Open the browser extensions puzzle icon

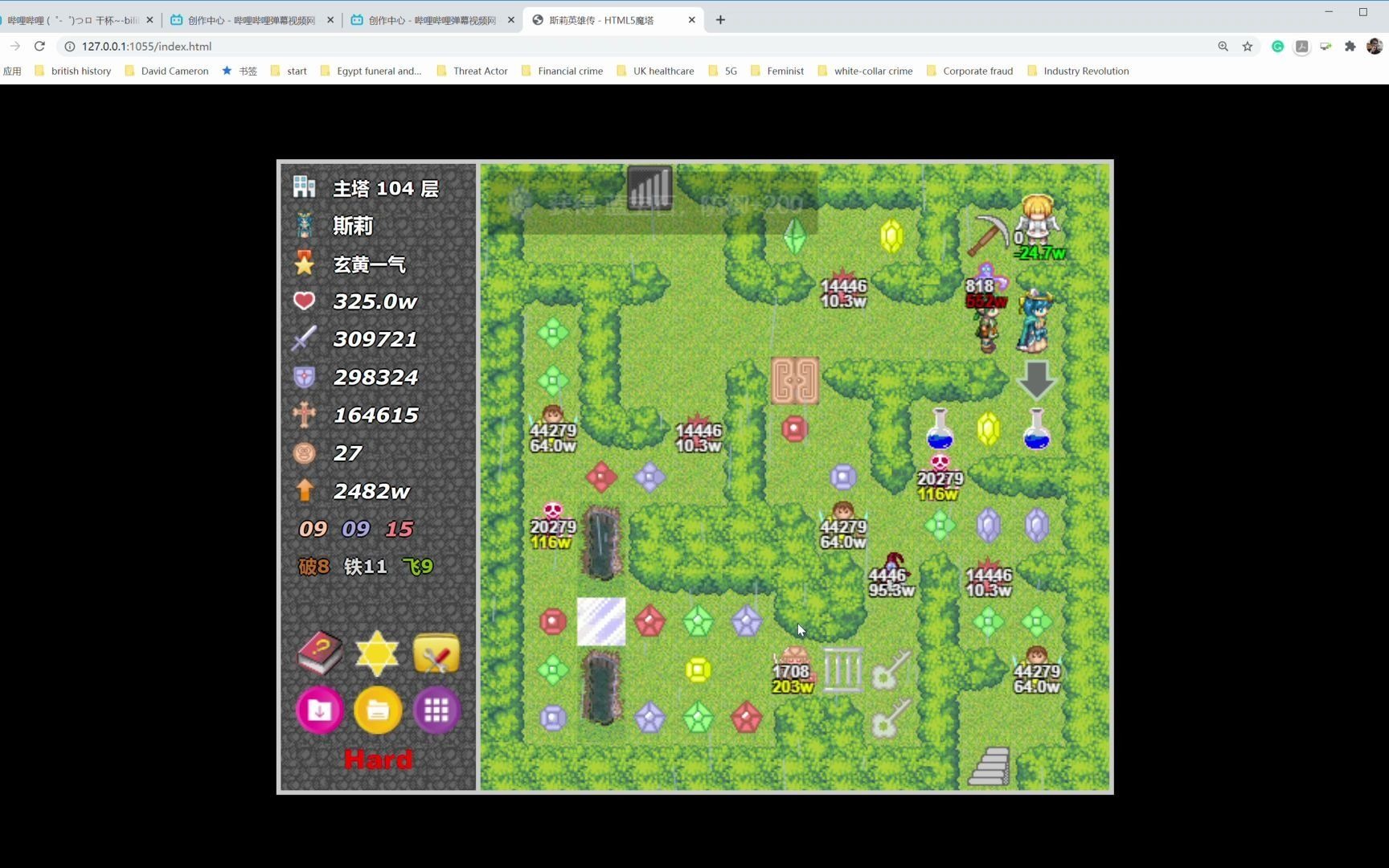pyautogui.click(x=1350, y=47)
